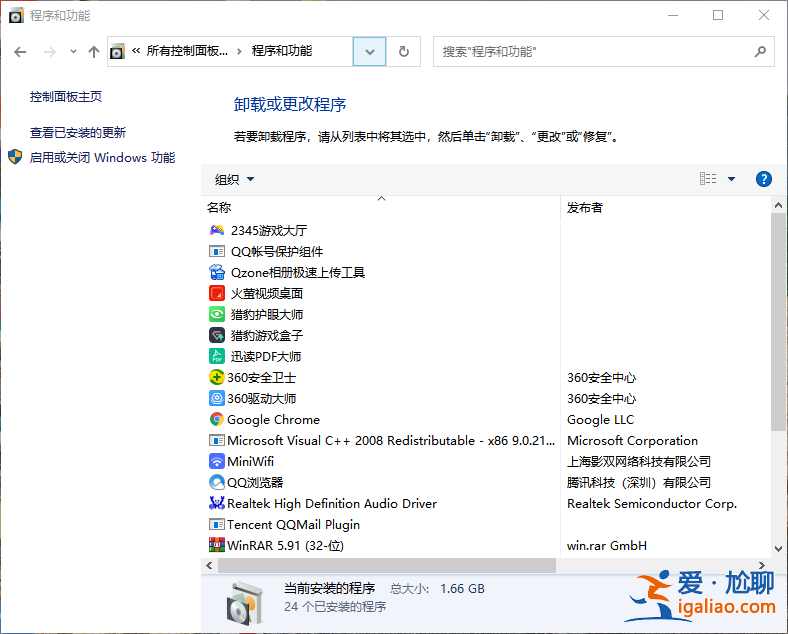
Task: Click the 猎豹护眼大师 green eye icon
Action: click(x=217, y=314)
